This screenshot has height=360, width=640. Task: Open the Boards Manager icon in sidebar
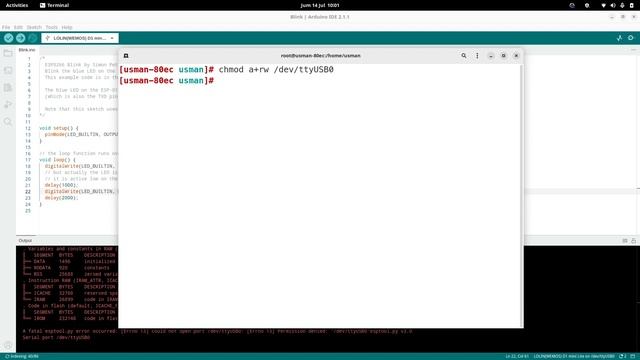pos(8,71)
